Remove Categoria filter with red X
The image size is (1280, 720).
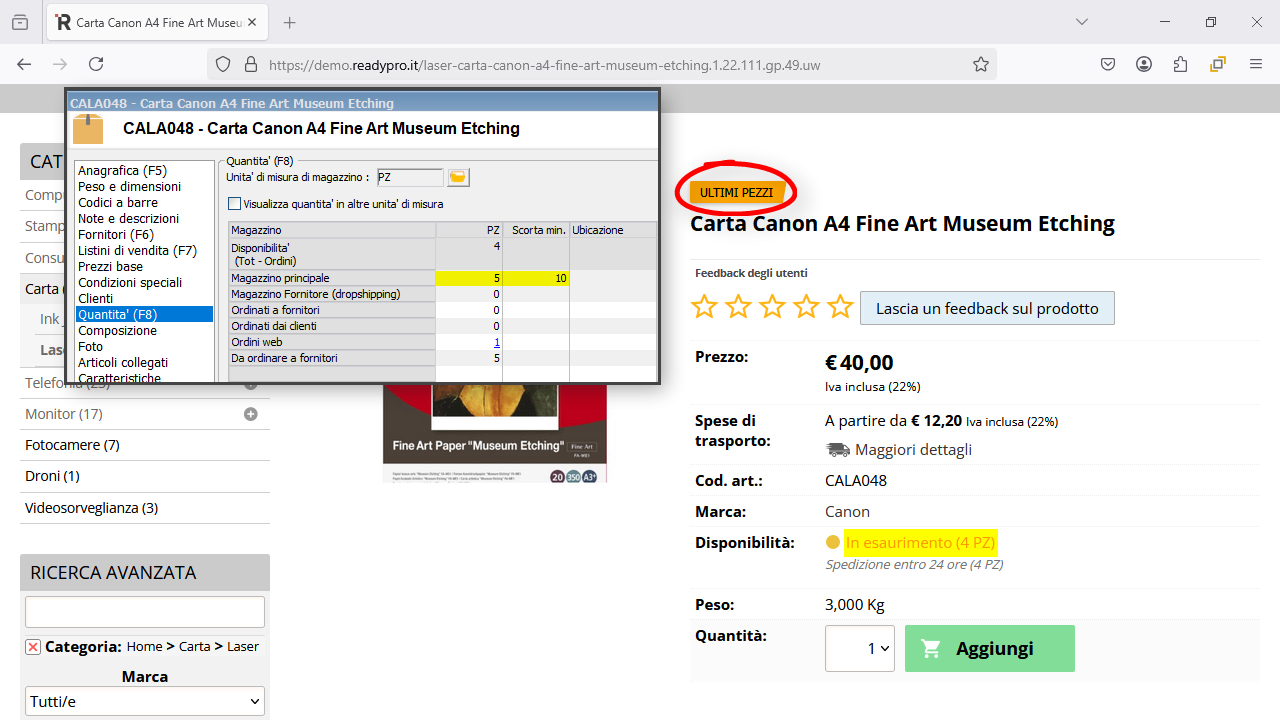[x=33, y=647]
